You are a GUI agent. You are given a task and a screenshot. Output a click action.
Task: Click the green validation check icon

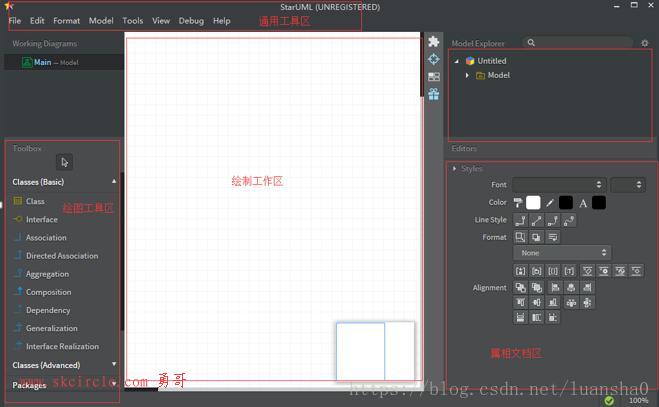pyautogui.click(x=609, y=400)
